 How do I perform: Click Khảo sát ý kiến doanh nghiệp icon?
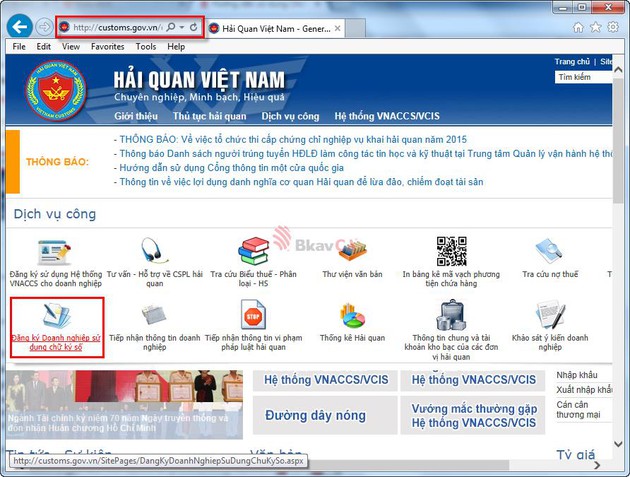tap(550, 315)
